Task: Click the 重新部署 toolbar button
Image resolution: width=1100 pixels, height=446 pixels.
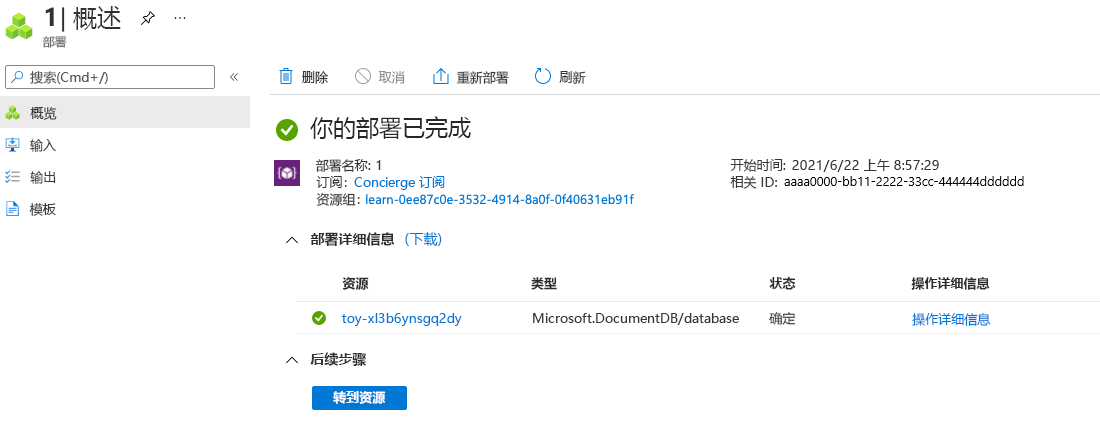Action: click(471, 77)
